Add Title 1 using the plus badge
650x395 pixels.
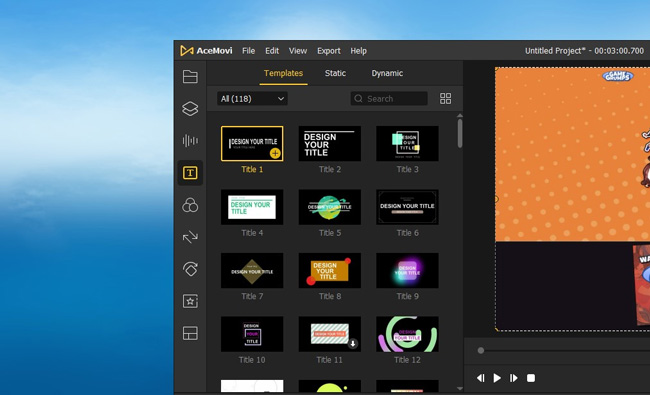tap(275, 153)
